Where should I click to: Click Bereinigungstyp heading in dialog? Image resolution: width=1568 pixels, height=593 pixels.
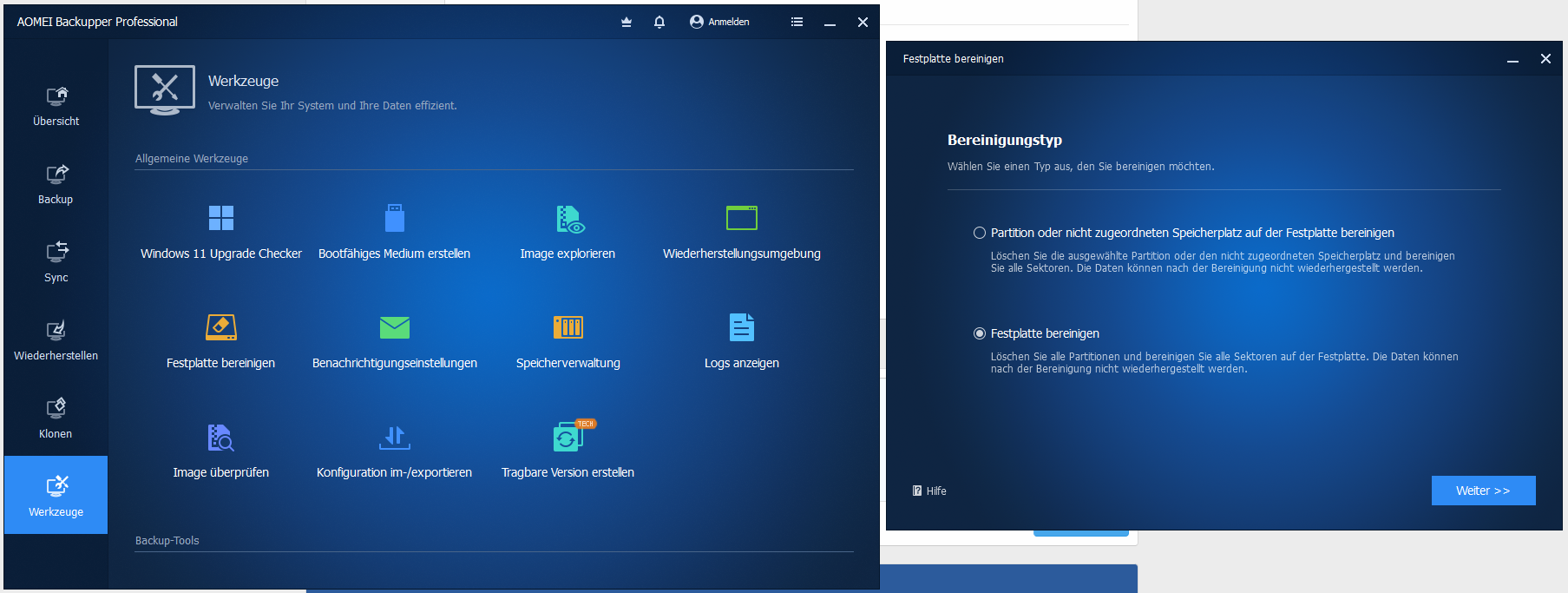[1005, 140]
